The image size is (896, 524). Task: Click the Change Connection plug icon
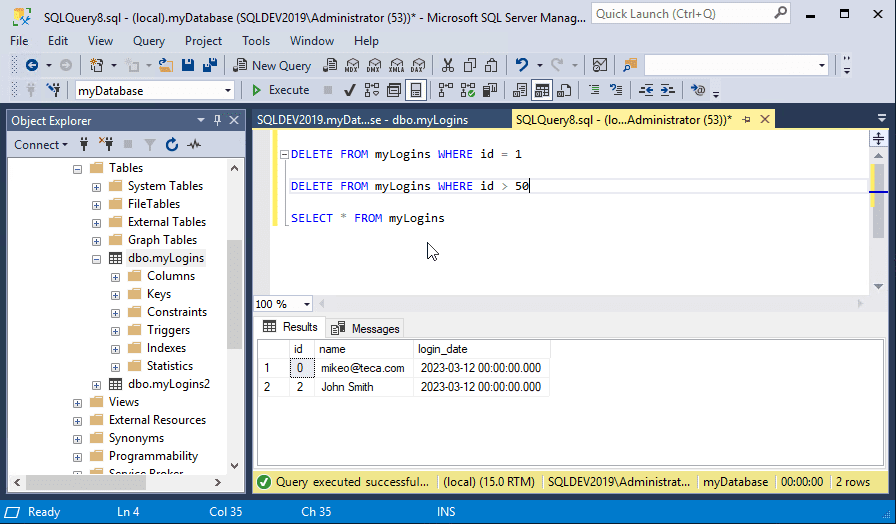[54, 90]
